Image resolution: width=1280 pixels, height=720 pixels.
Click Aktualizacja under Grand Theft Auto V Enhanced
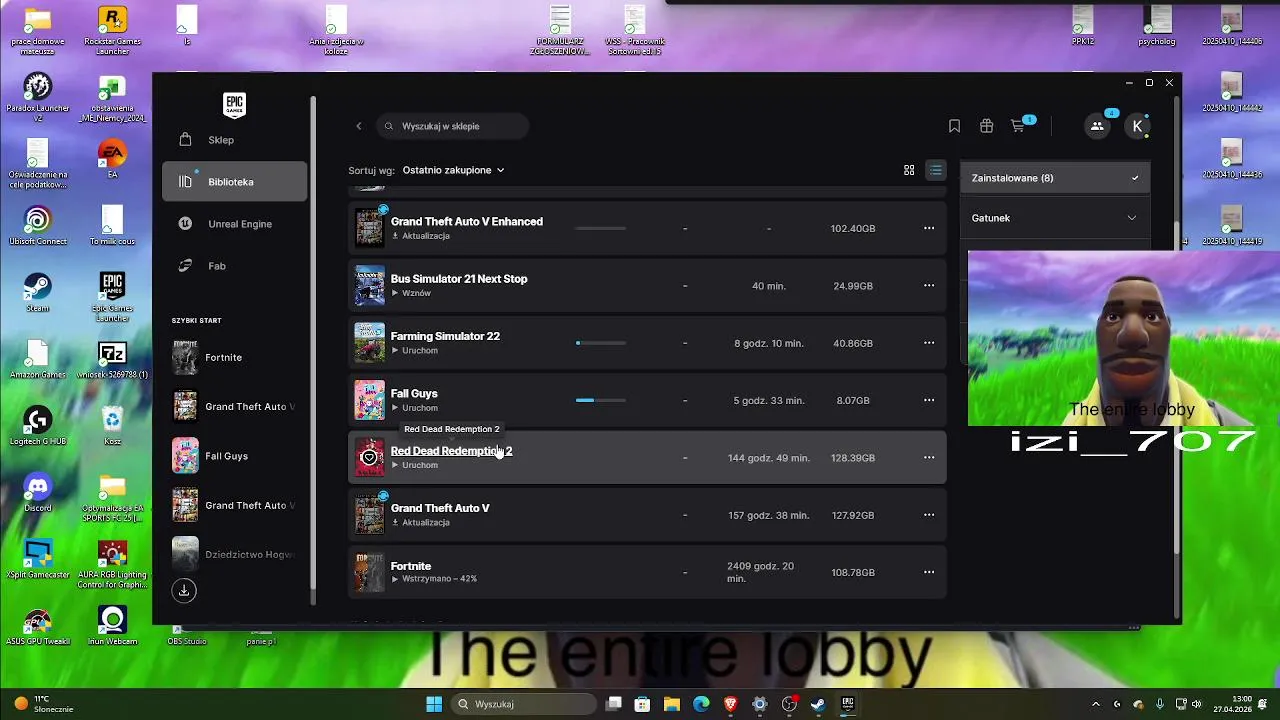coord(421,236)
